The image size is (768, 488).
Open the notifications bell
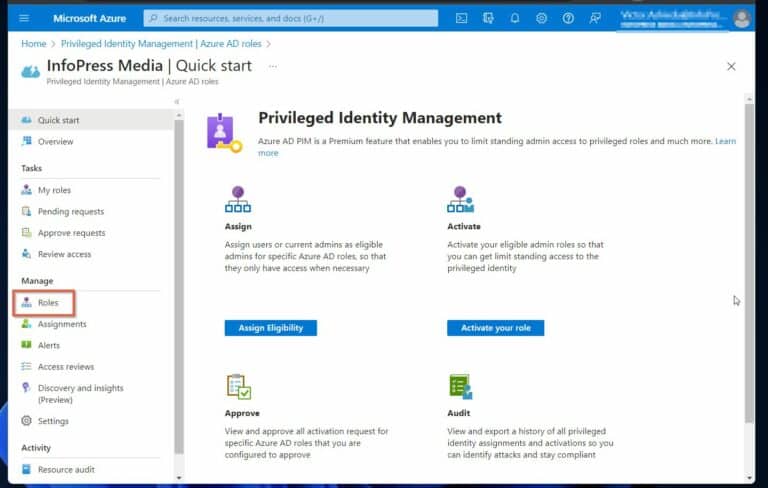(x=515, y=18)
